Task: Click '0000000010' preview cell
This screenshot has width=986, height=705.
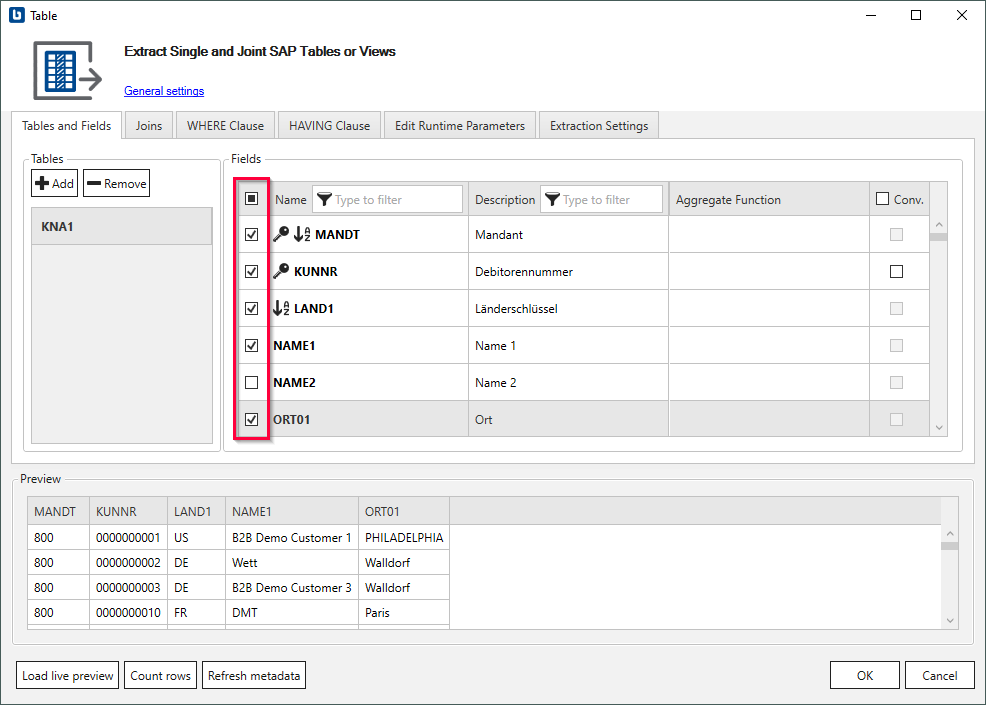Action: pyautogui.click(x=129, y=613)
